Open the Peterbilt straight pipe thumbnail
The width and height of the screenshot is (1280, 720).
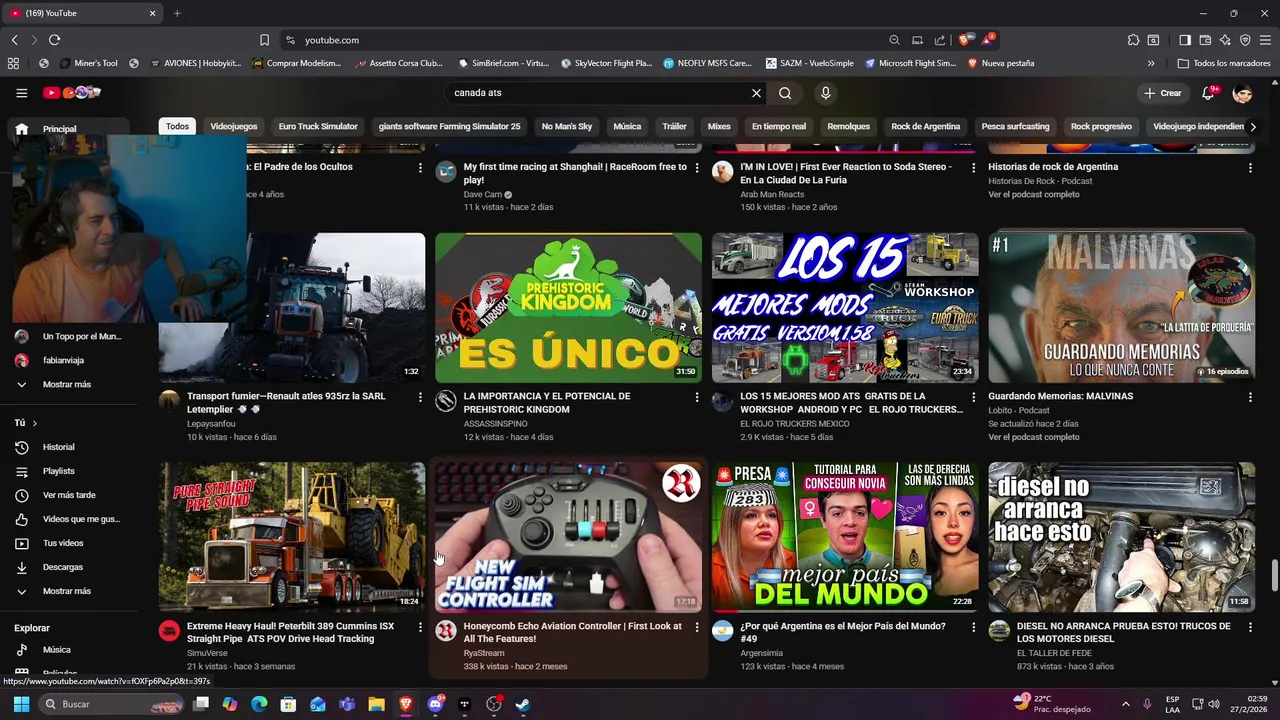292,537
